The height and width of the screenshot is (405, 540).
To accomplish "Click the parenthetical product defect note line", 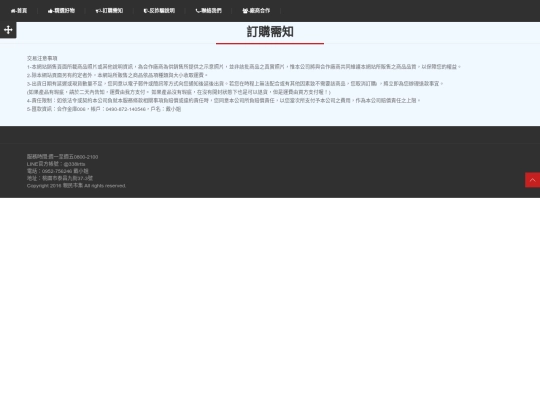I will point(179,92).
